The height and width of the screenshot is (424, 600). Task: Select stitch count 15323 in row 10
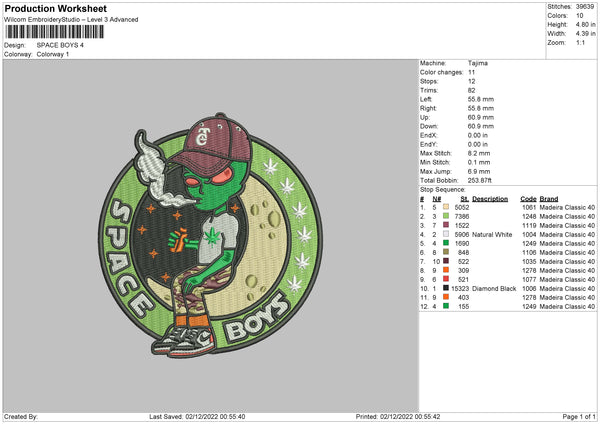pos(460,288)
